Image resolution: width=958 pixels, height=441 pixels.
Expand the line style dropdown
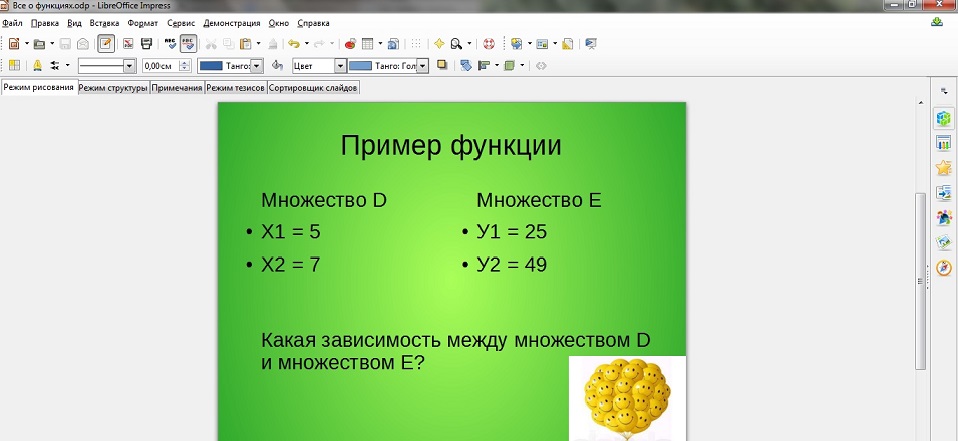129,66
